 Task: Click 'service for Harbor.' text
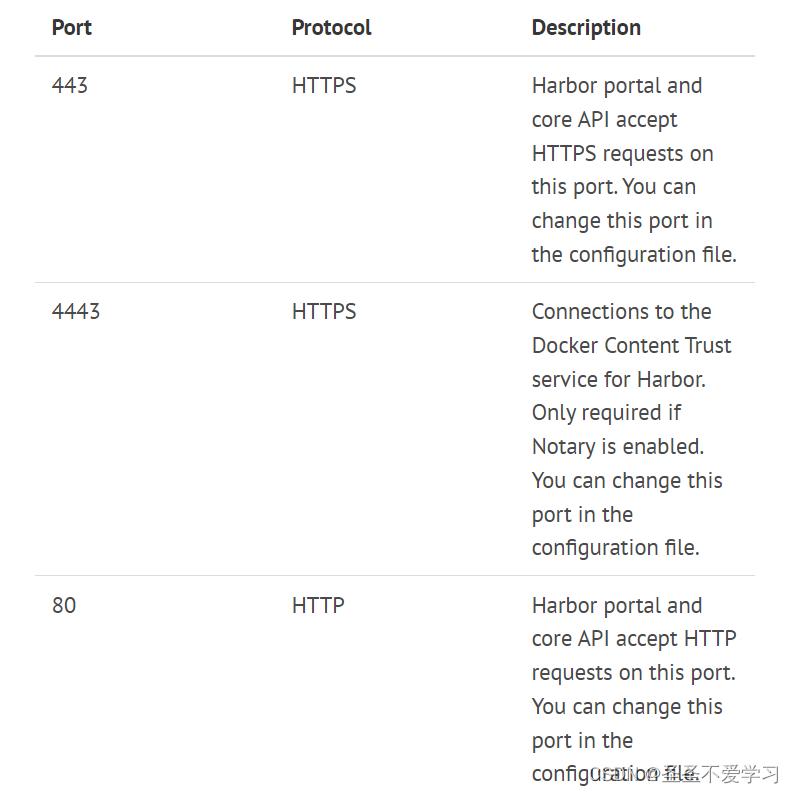pos(619,379)
